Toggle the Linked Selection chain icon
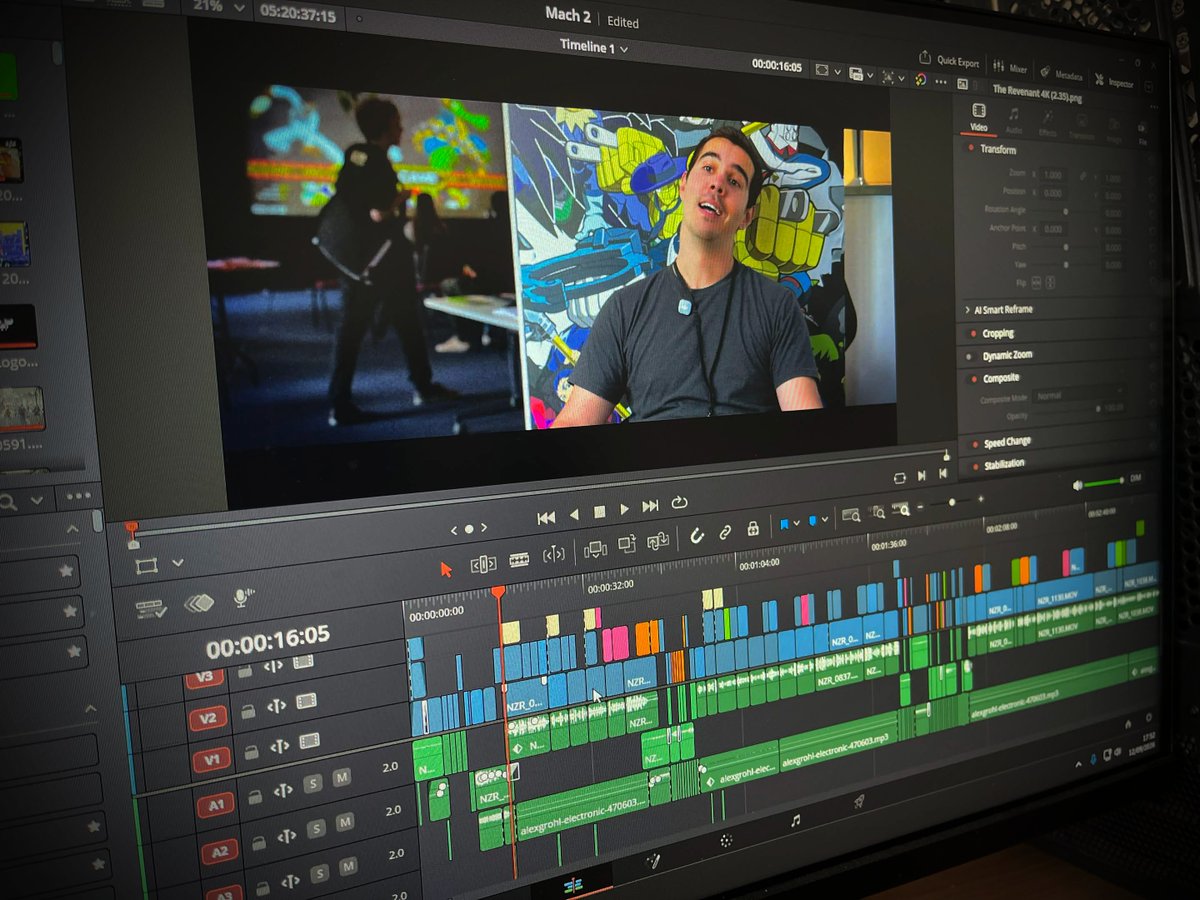This screenshot has height=900, width=1200. (725, 533)
